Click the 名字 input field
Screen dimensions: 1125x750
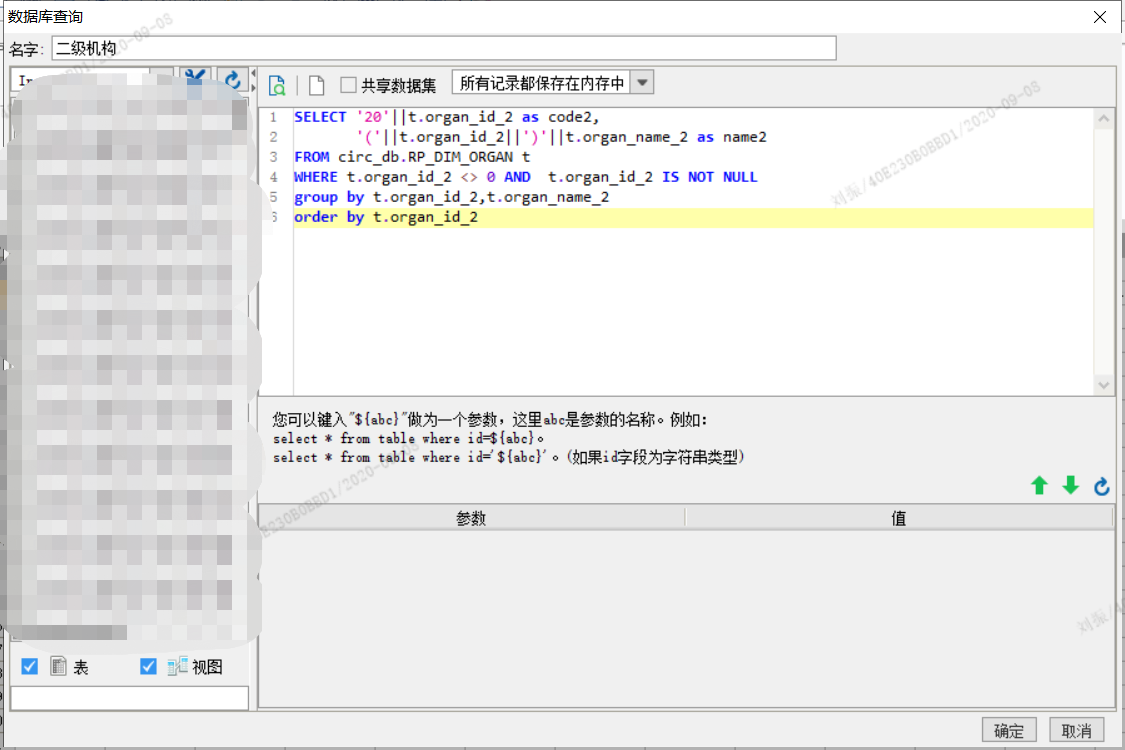point(443,48)
